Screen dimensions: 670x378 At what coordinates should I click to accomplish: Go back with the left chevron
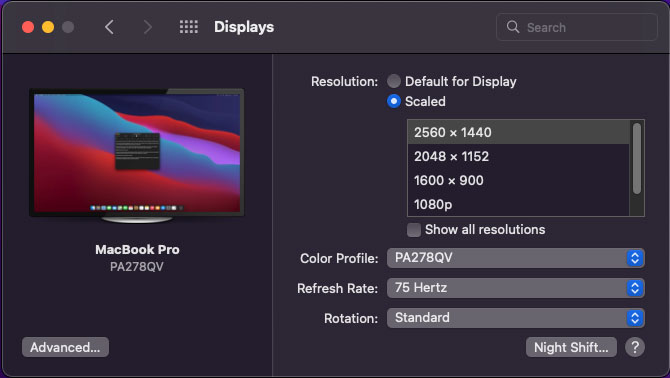click(109, 27)
